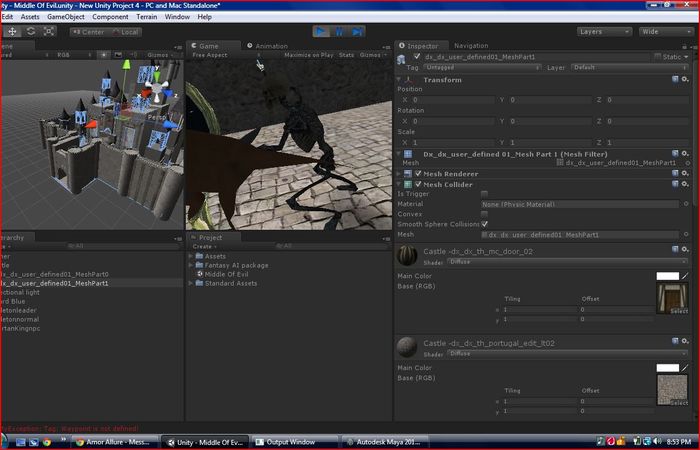Image resolution: width=700 pixels, height=450 pixels.
Task: Click the Physic Material object picker circle
Action: (687, 204)
